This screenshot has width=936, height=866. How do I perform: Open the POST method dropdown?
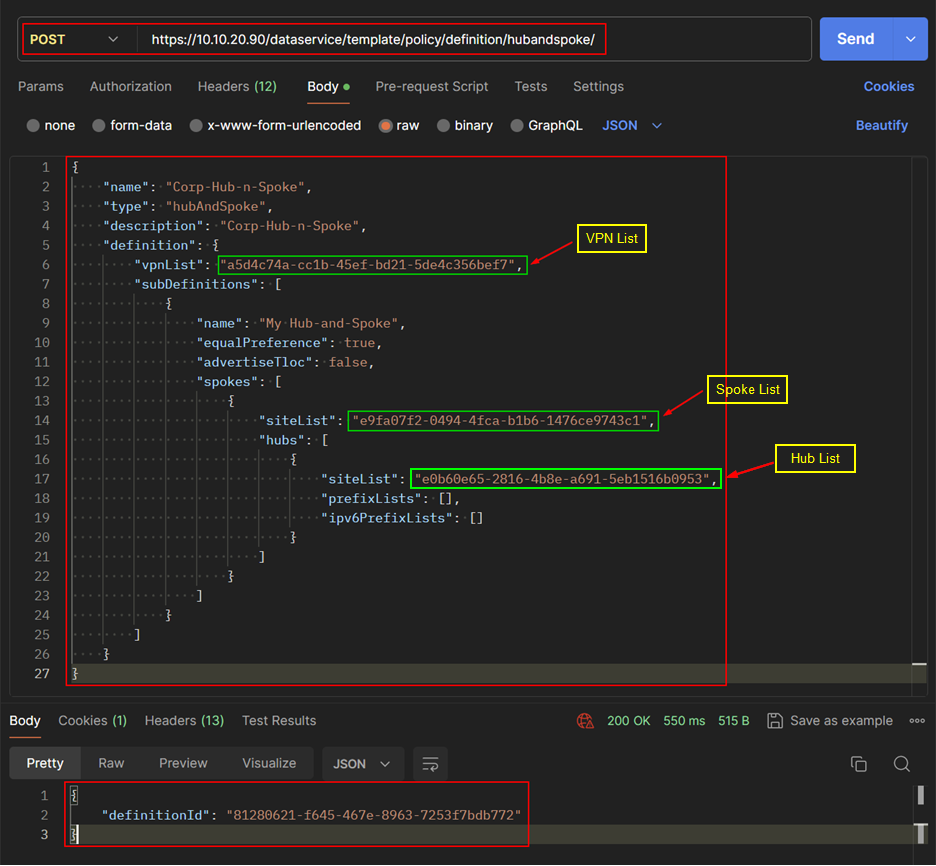(x=75, y=40)
